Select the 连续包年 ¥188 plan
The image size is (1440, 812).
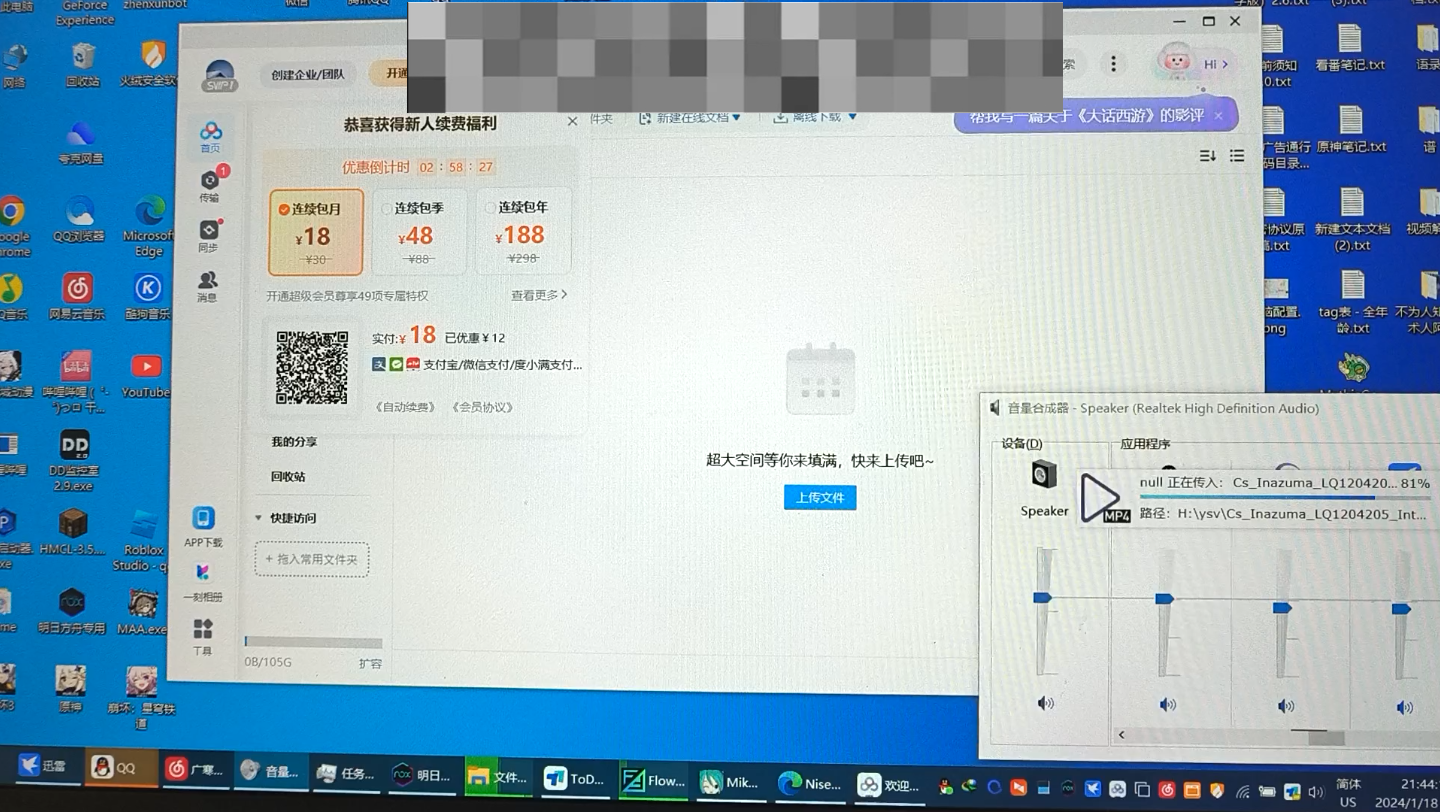(x=523, y=232)
